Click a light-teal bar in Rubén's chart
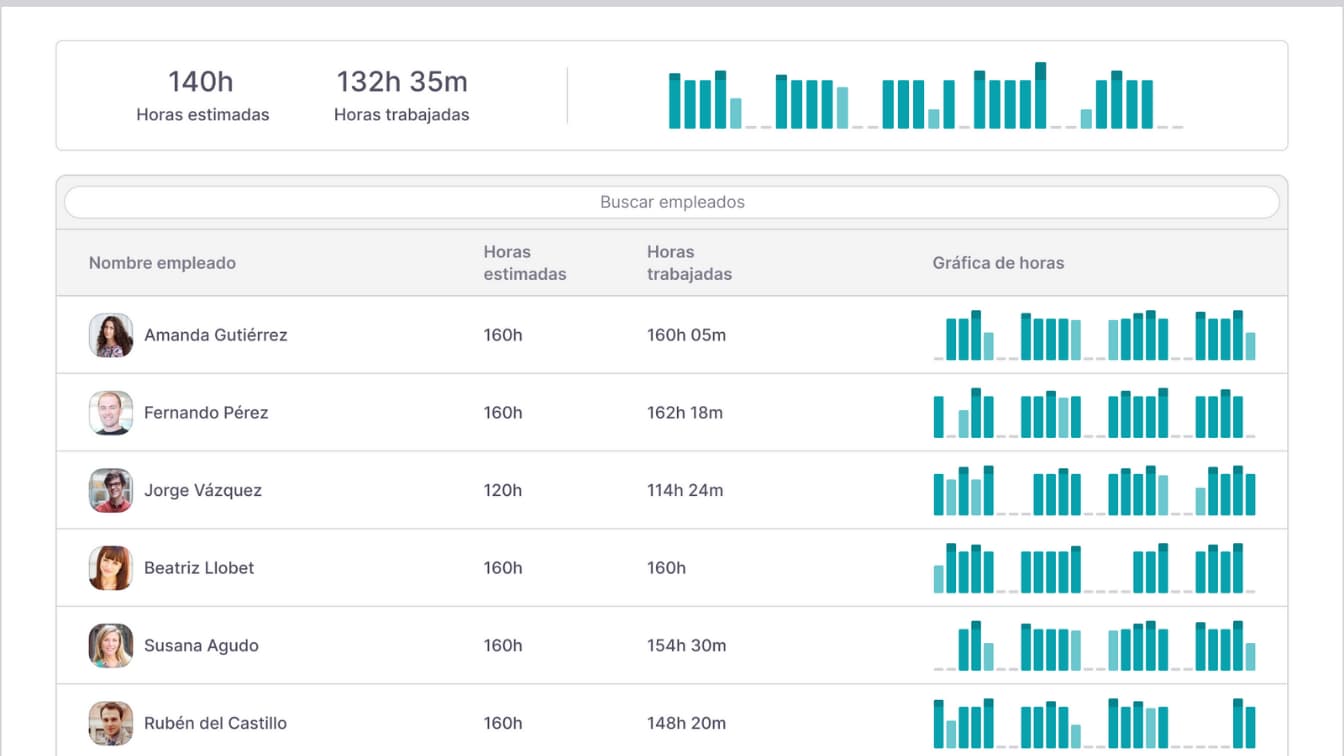The height and width of the screenshot is (756, 1344). [x=951, y=733]
